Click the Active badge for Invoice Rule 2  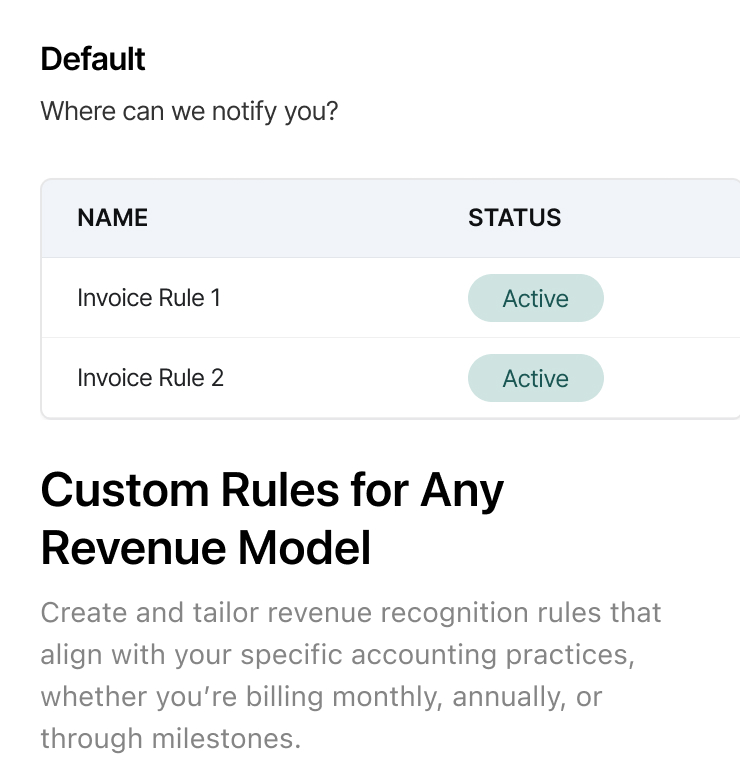[x=535, y=378]
